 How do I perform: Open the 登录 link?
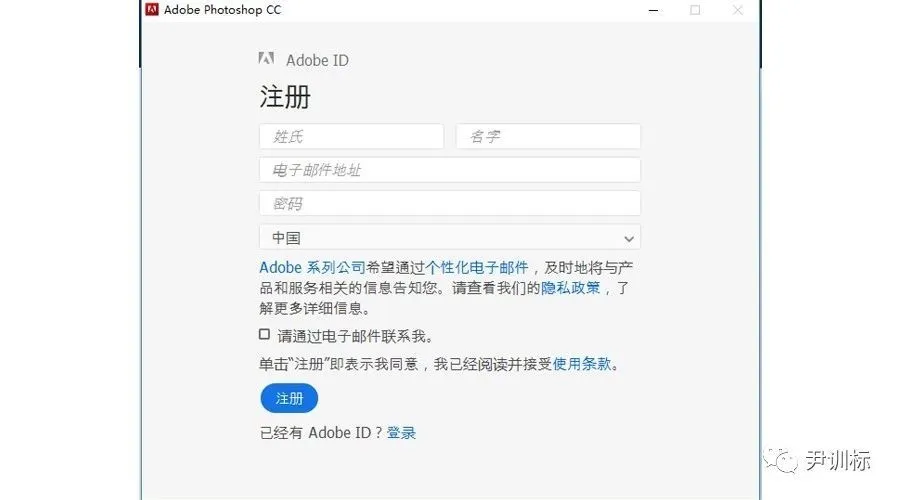click(401, 432)
